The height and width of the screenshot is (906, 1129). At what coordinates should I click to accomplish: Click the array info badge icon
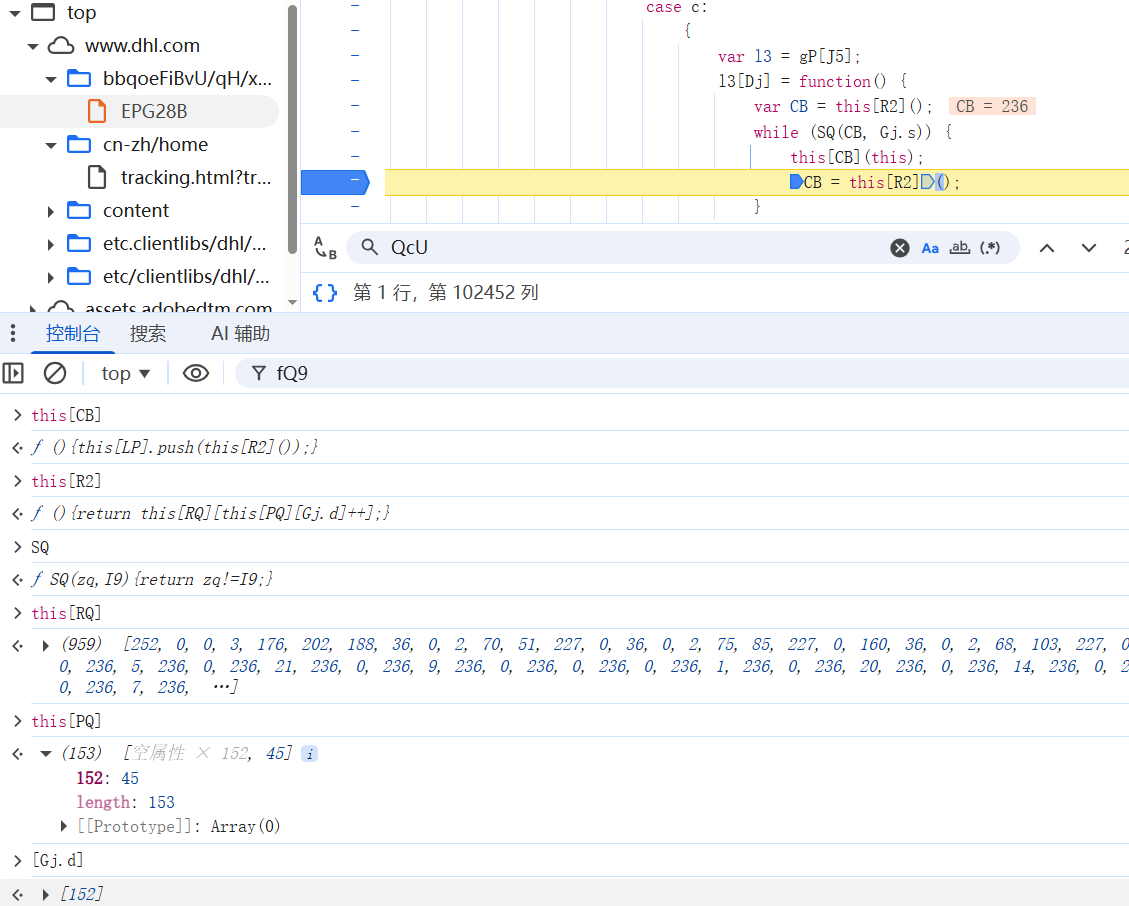pyautogui.click(x=310, y=753)
